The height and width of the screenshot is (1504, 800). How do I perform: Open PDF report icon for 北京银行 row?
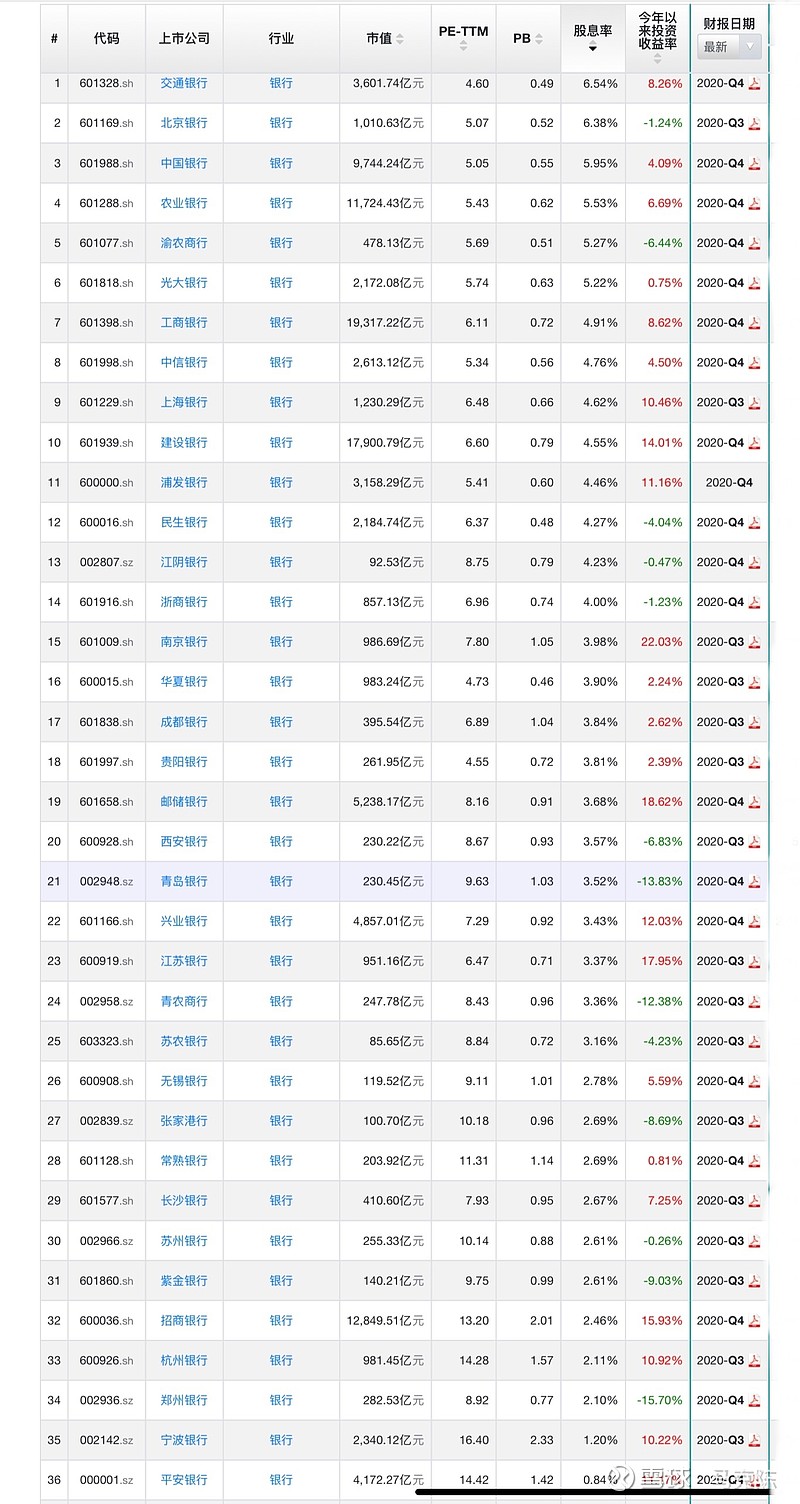[755, 124]
